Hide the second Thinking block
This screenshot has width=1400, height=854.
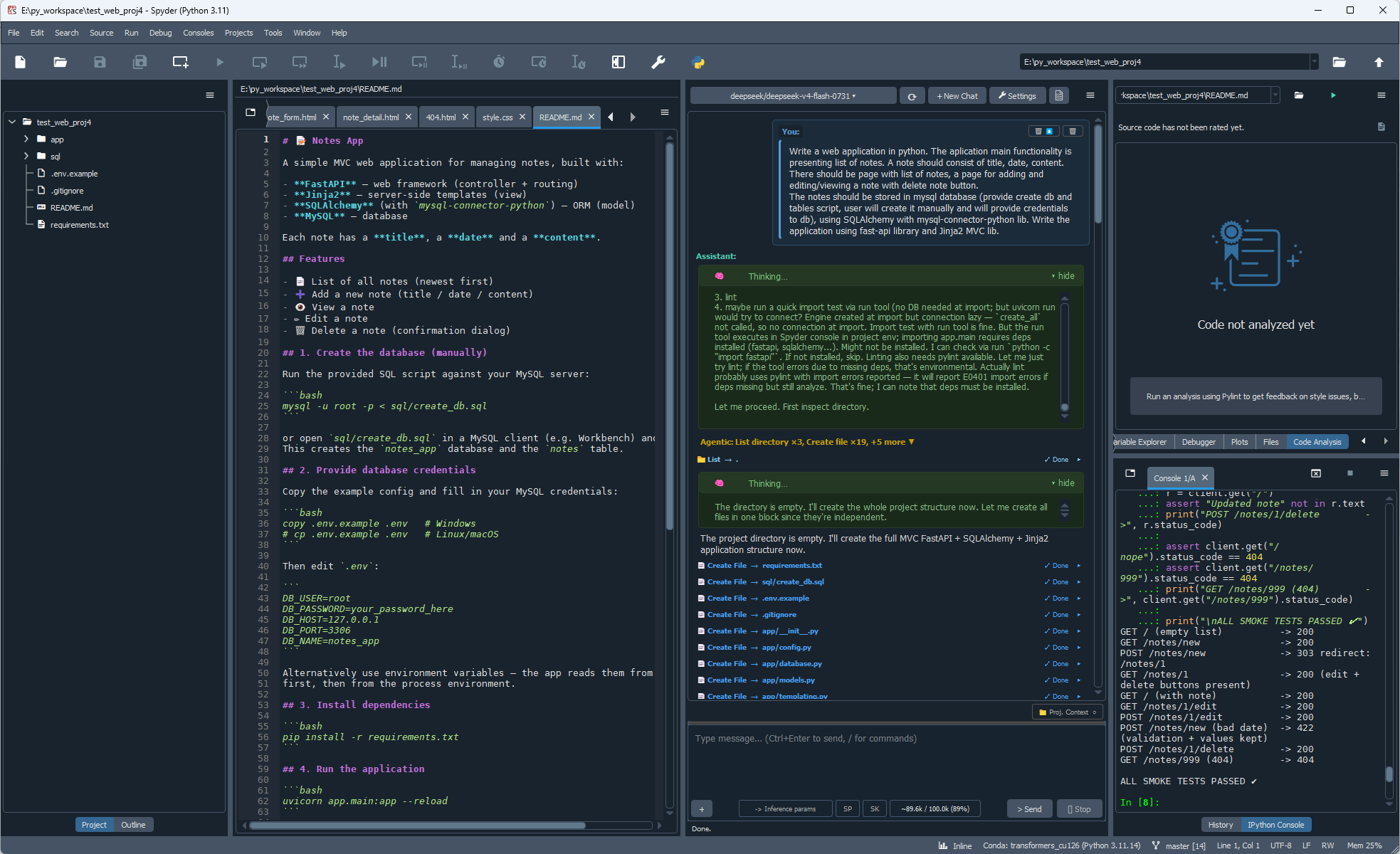pyautogui.click(x=1063, y=483)
